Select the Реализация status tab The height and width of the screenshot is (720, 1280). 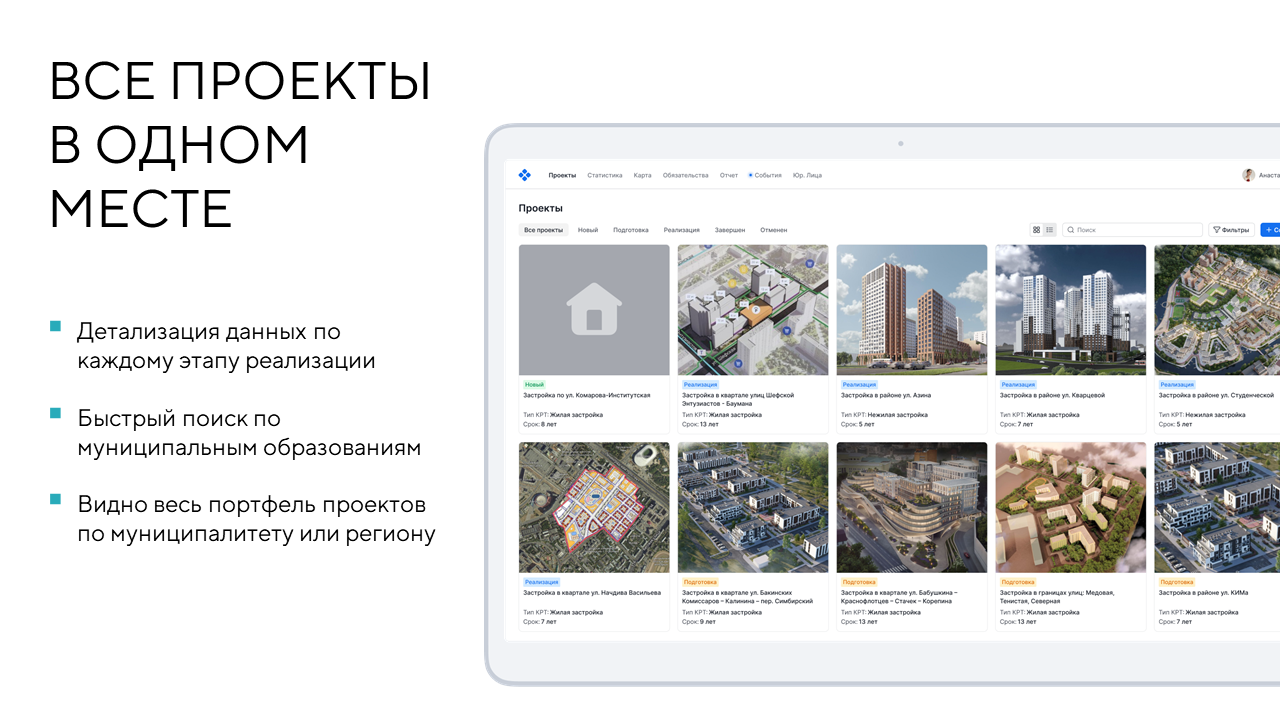682,230
